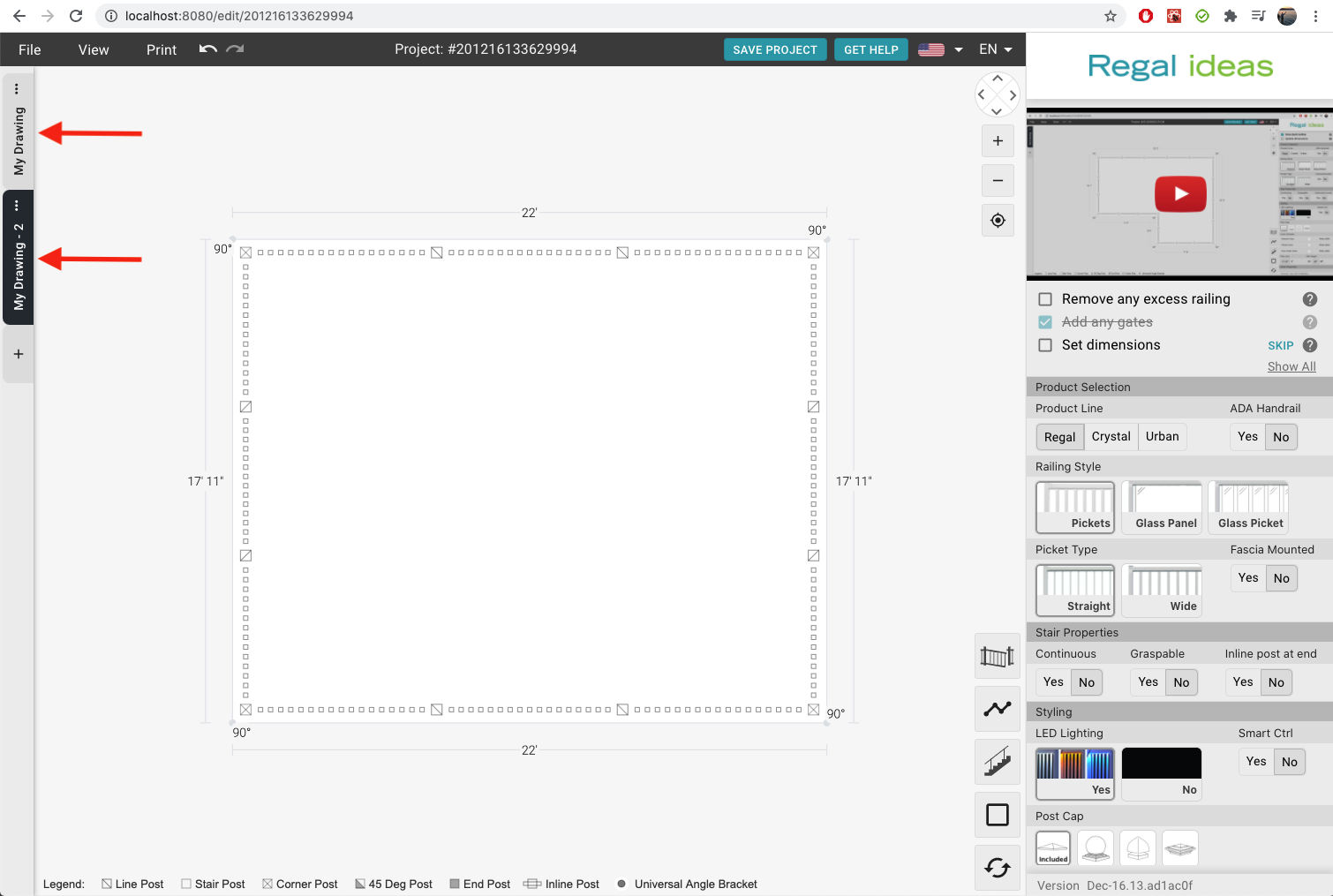Open the File menu

[30, 49]
